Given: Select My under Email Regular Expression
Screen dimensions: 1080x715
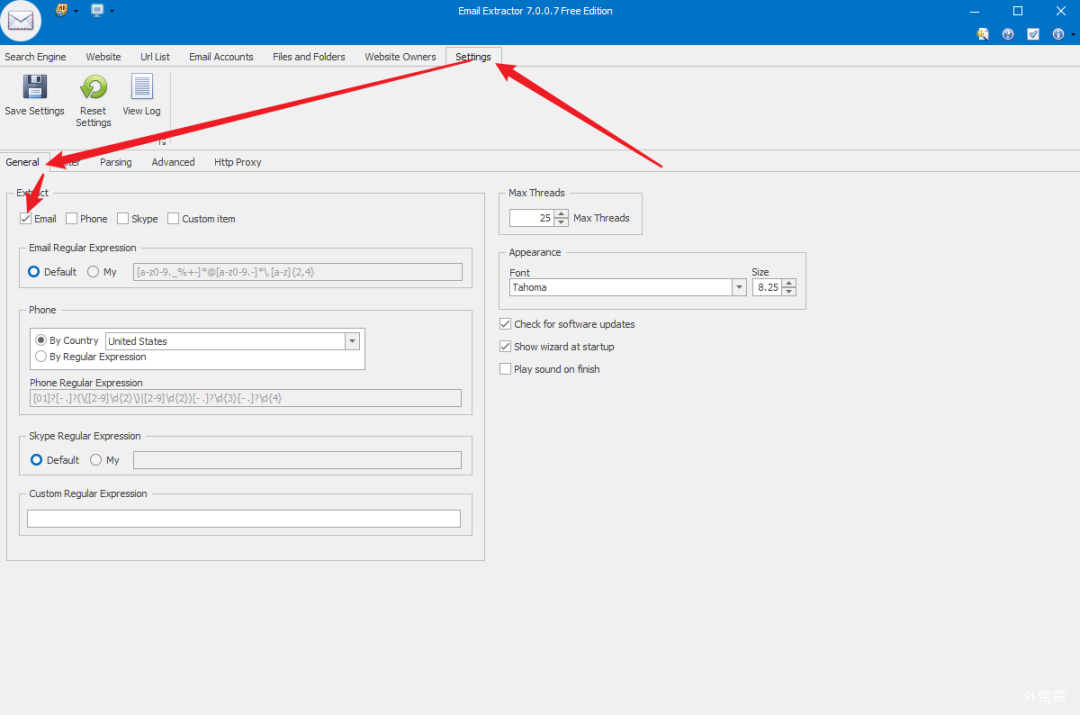Looking at the screenshot, I should pos(93,272).
